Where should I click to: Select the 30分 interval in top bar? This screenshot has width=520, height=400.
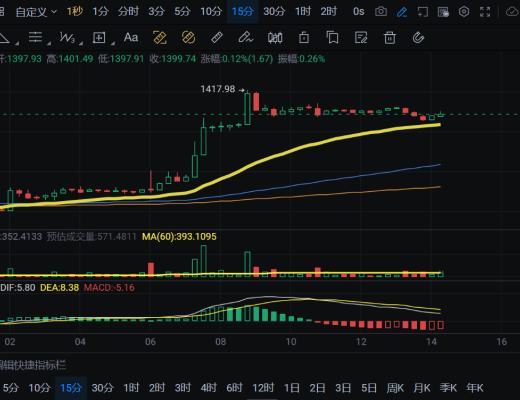[x=274, y=12]
